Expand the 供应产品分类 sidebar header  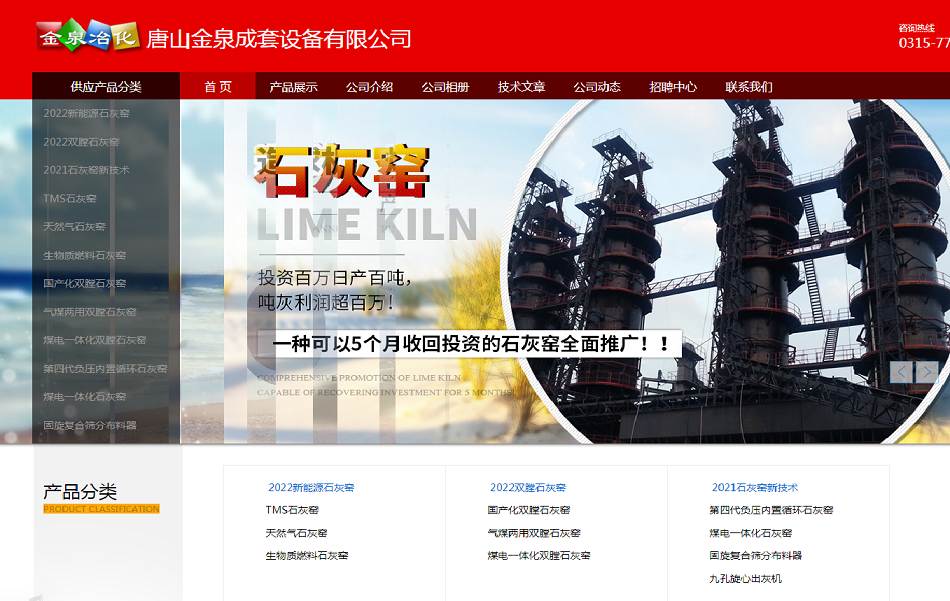click(106, 87)
